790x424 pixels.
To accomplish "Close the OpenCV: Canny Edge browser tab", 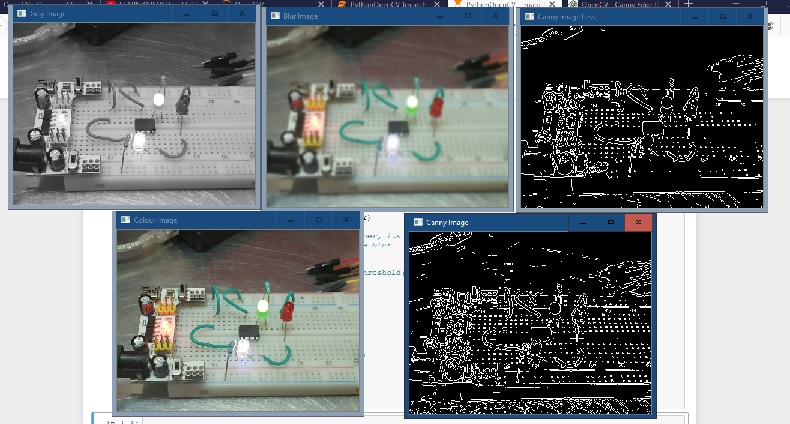I will point(668,4).
